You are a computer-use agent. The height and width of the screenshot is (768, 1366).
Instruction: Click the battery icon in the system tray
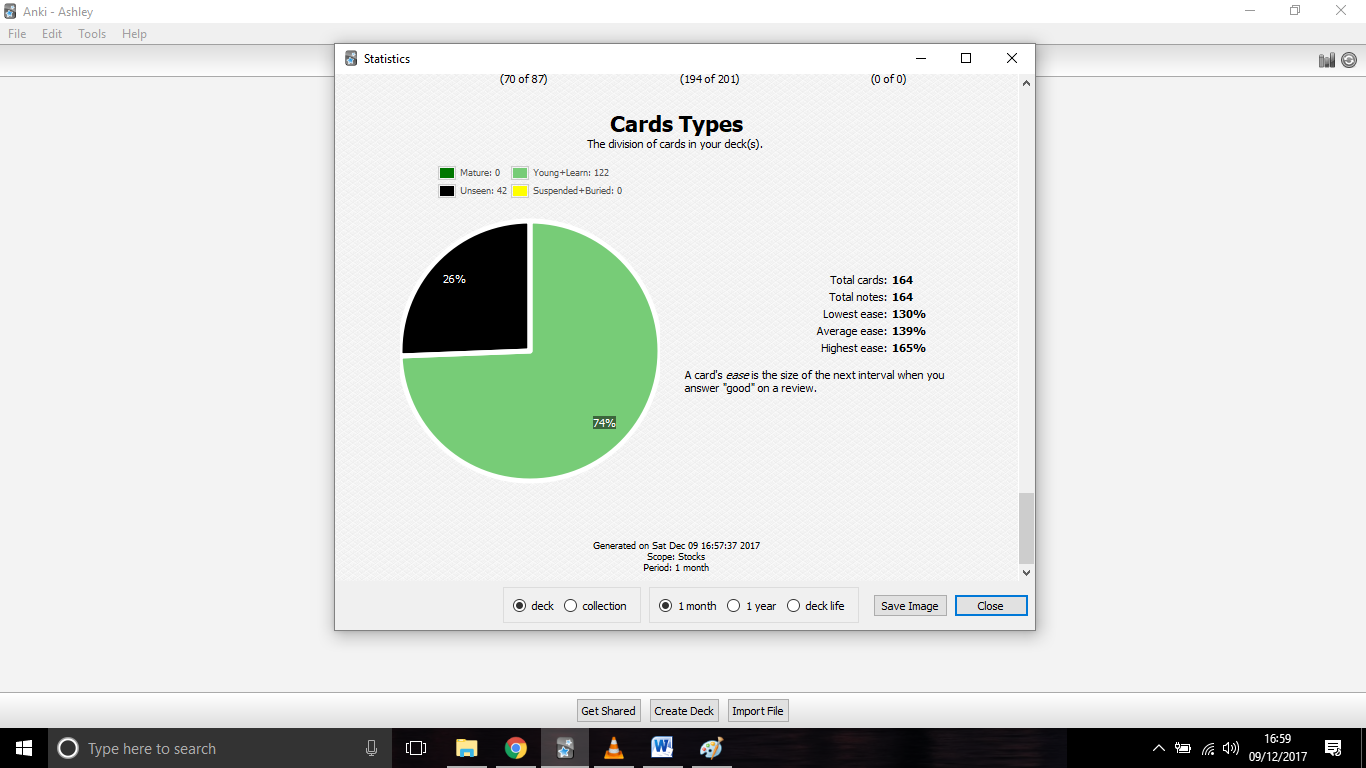point(1183,748)
